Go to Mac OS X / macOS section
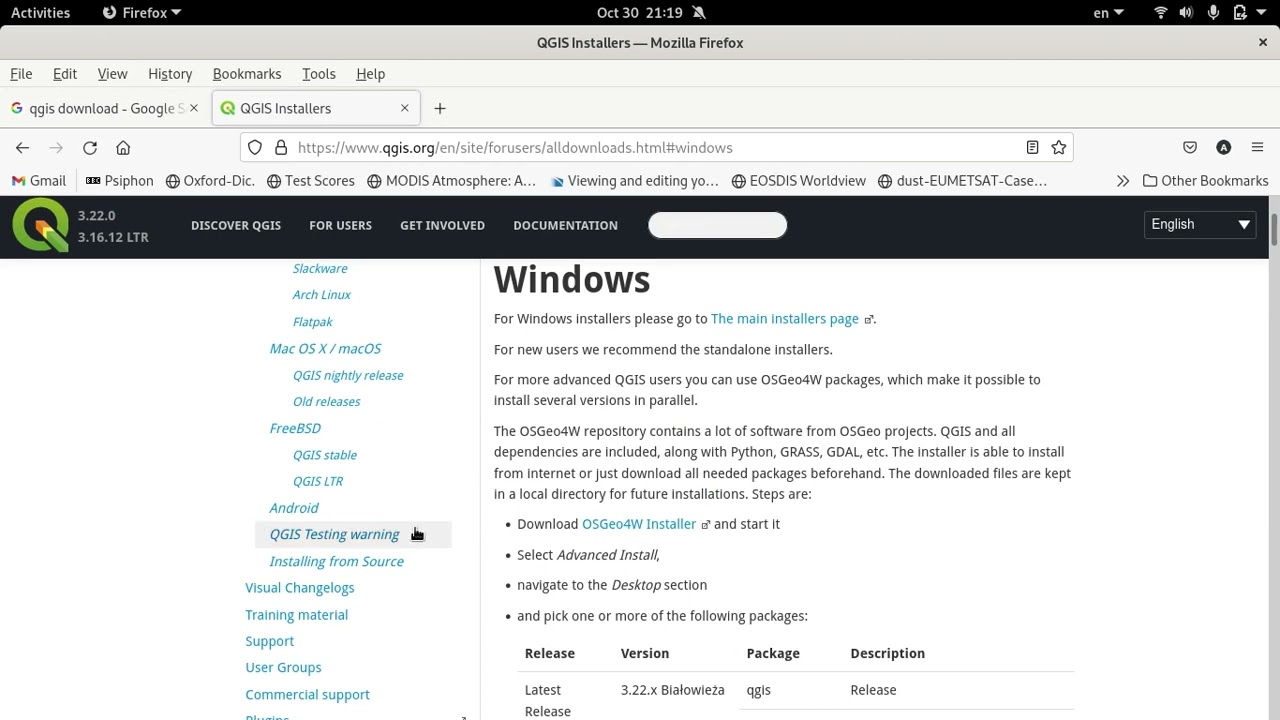The height and width of the screenshot is (720, 1280). (x=325, y=348)
